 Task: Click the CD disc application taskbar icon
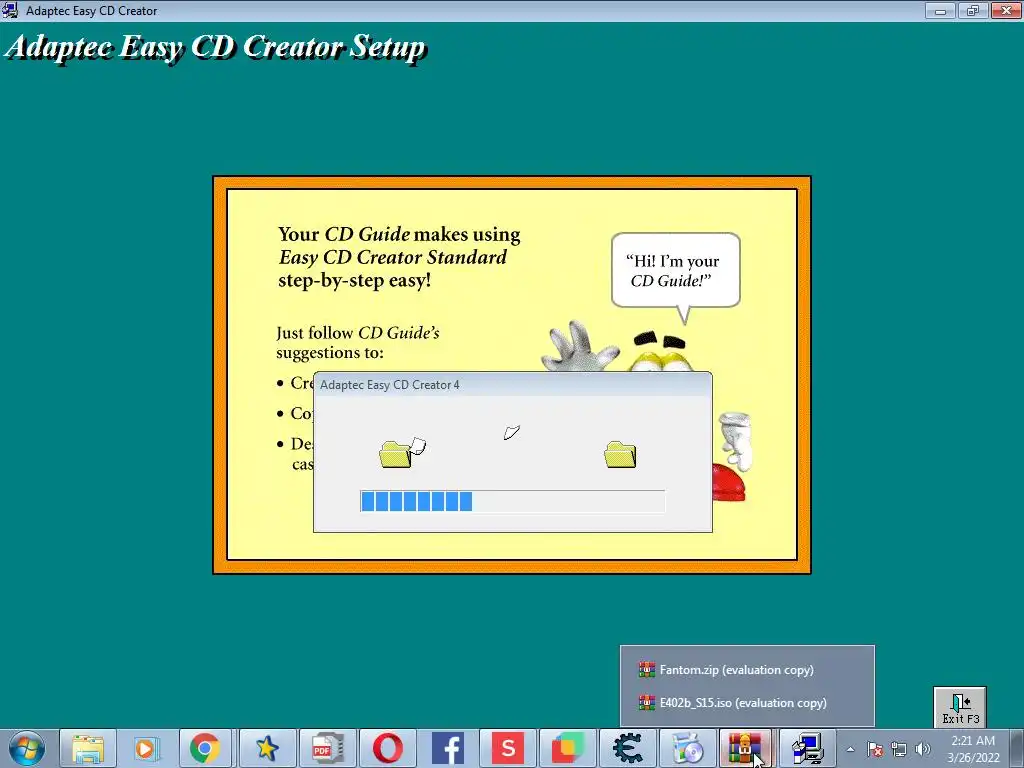click(687, 748)
